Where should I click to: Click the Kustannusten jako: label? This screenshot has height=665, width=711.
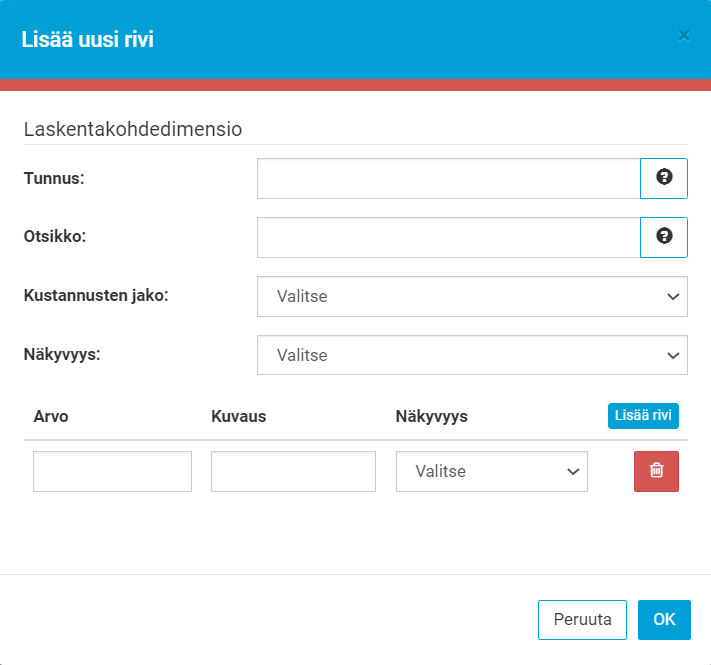(96, 295)
